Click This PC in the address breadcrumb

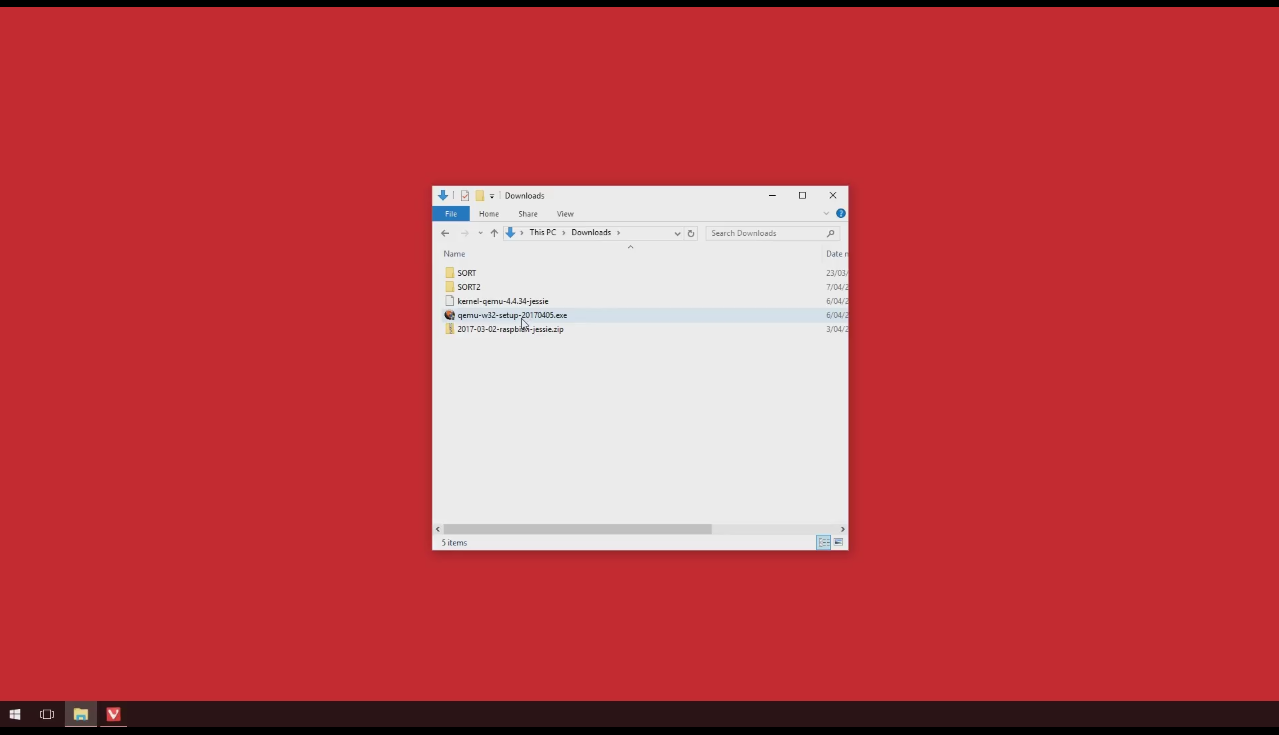coord(543,232)
